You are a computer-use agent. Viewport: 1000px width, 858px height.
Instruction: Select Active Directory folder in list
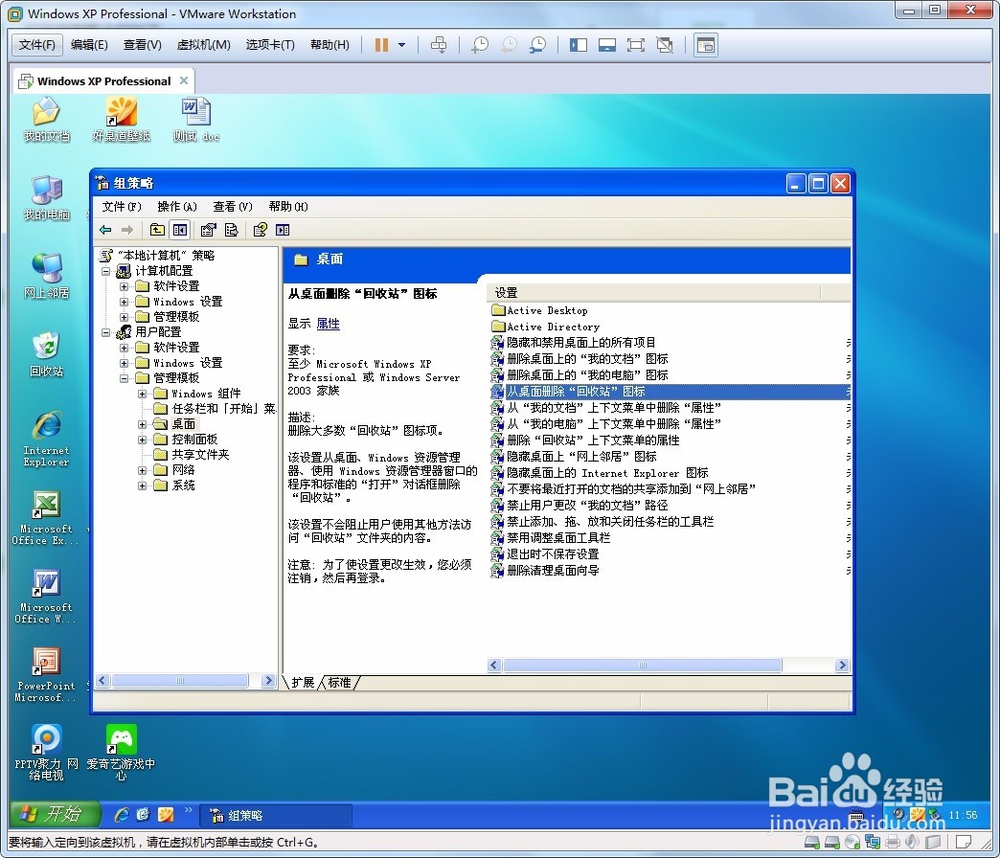pos(546,327)
